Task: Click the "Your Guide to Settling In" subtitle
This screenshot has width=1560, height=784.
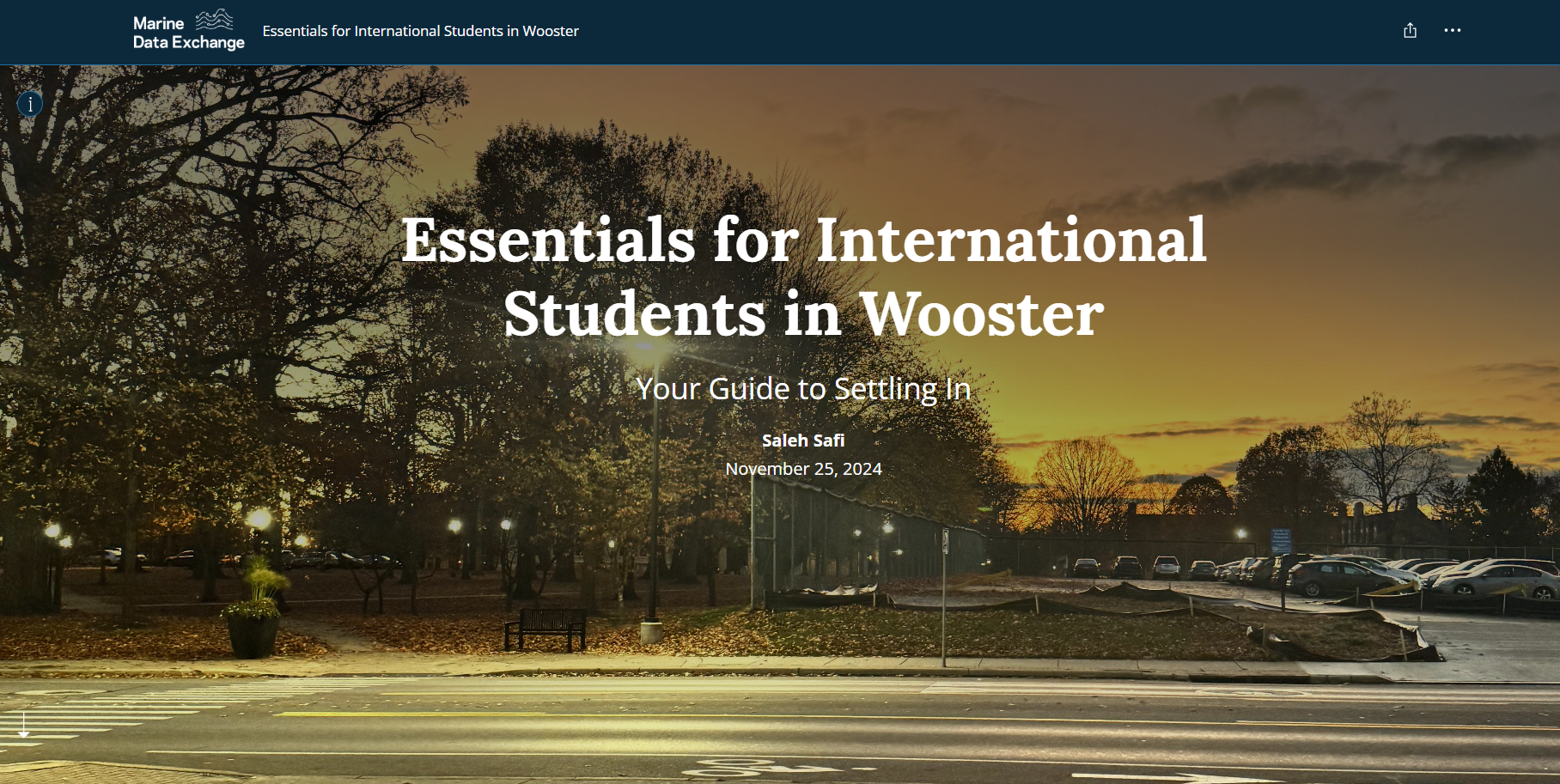Action: (x=803, y=389)
